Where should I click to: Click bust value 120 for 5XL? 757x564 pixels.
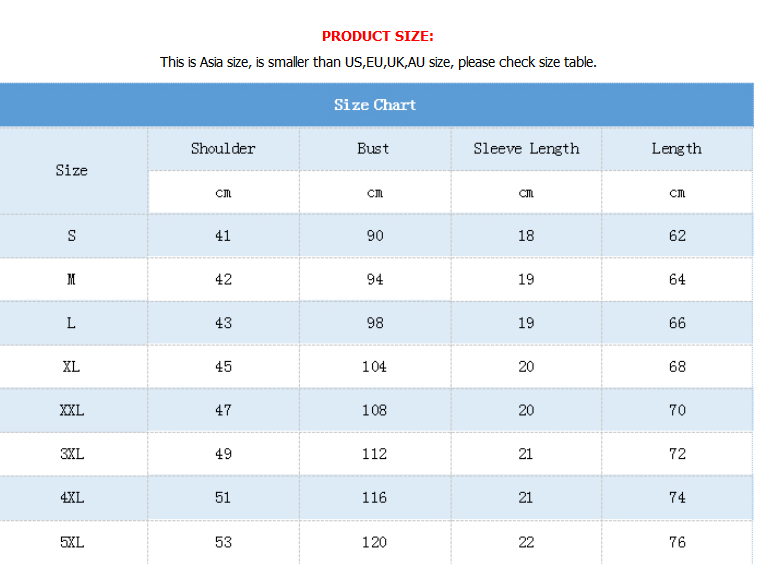[x=375, y=542]
